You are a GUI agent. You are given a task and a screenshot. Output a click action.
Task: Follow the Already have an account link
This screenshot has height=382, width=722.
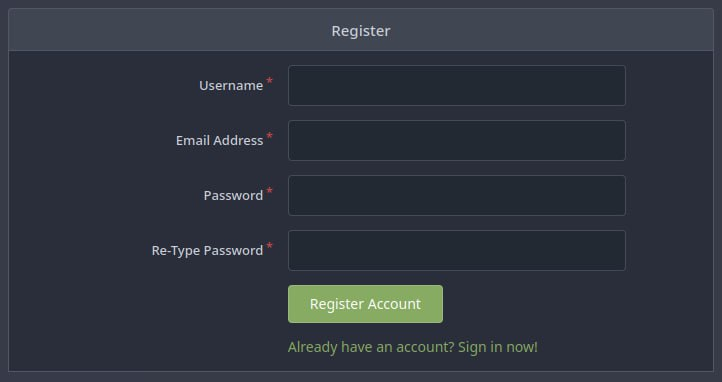(x=413, y=347)
